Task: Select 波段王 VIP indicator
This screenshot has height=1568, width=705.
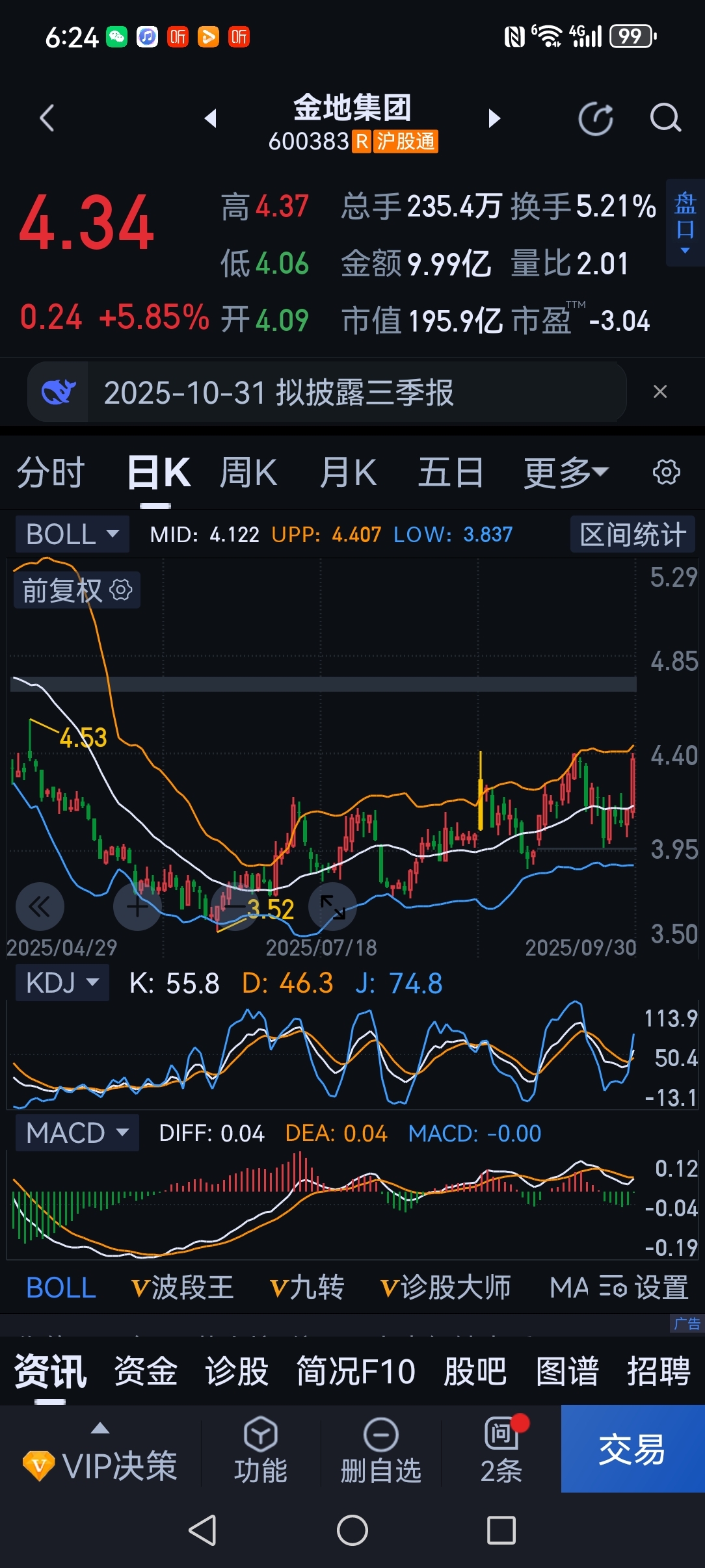Action: [x=182, y=1287]
